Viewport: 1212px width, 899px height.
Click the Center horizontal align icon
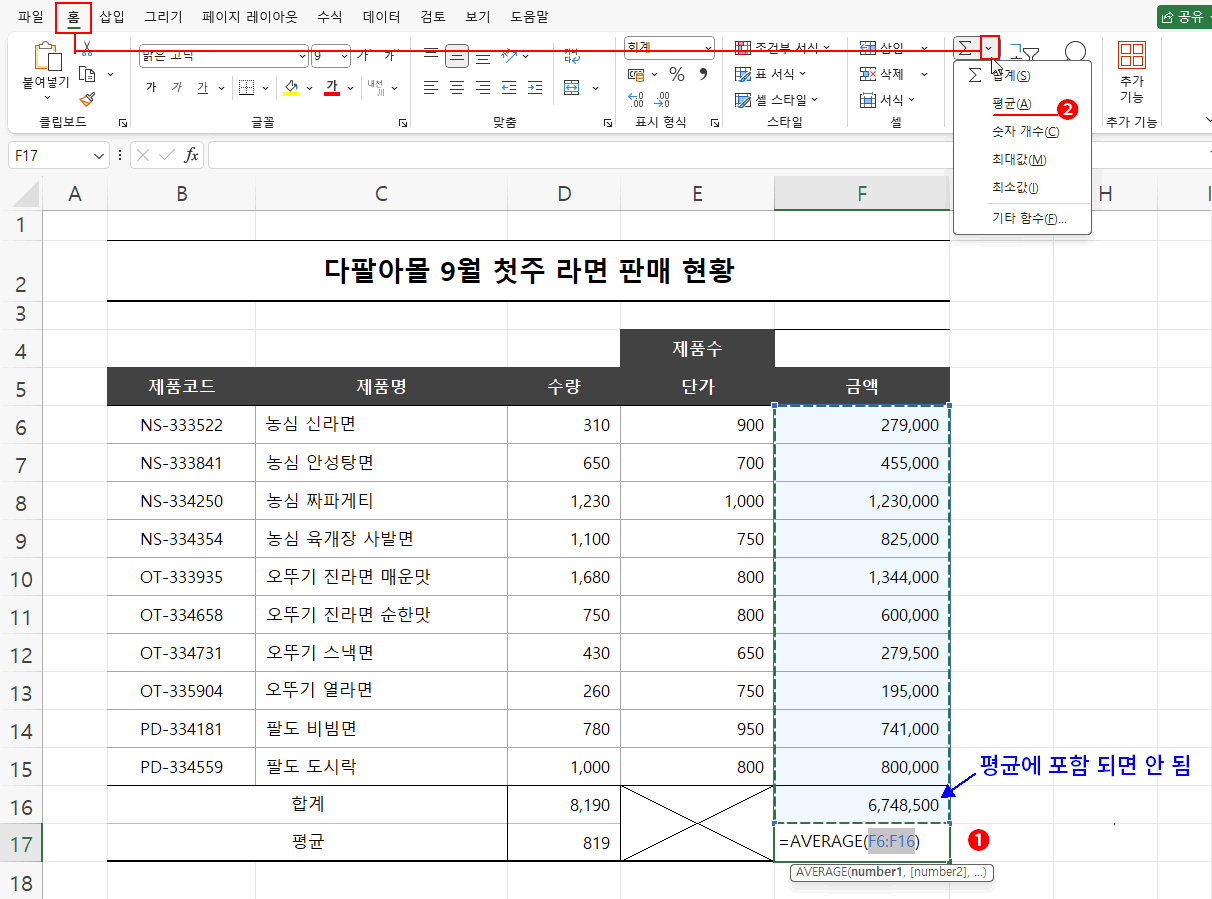pyautogui.click(x=457, y=88)
